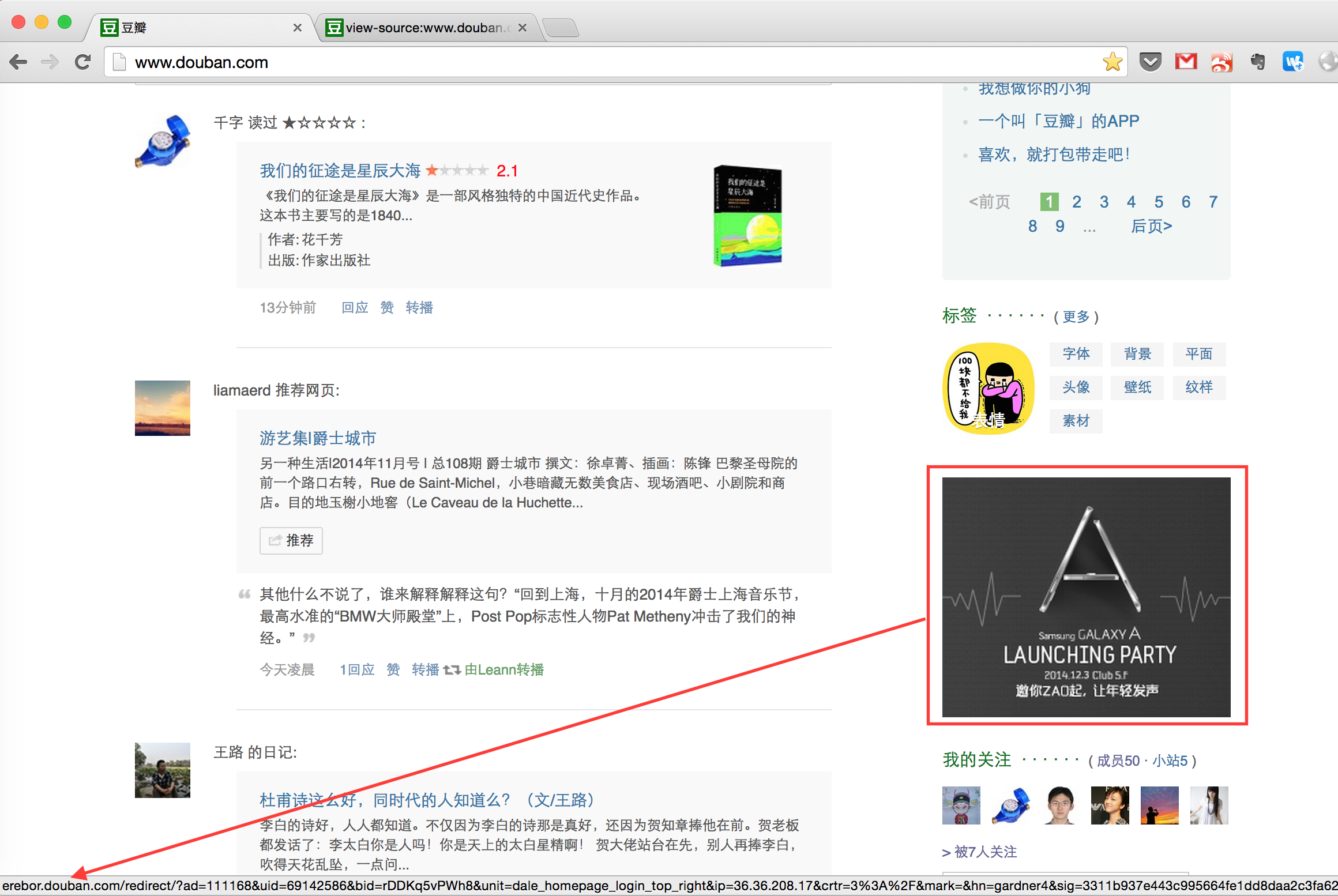Go to page 7 in pagination
Image resolution: width=1338 pixels, height=896 pixels.
(1213, 202)
